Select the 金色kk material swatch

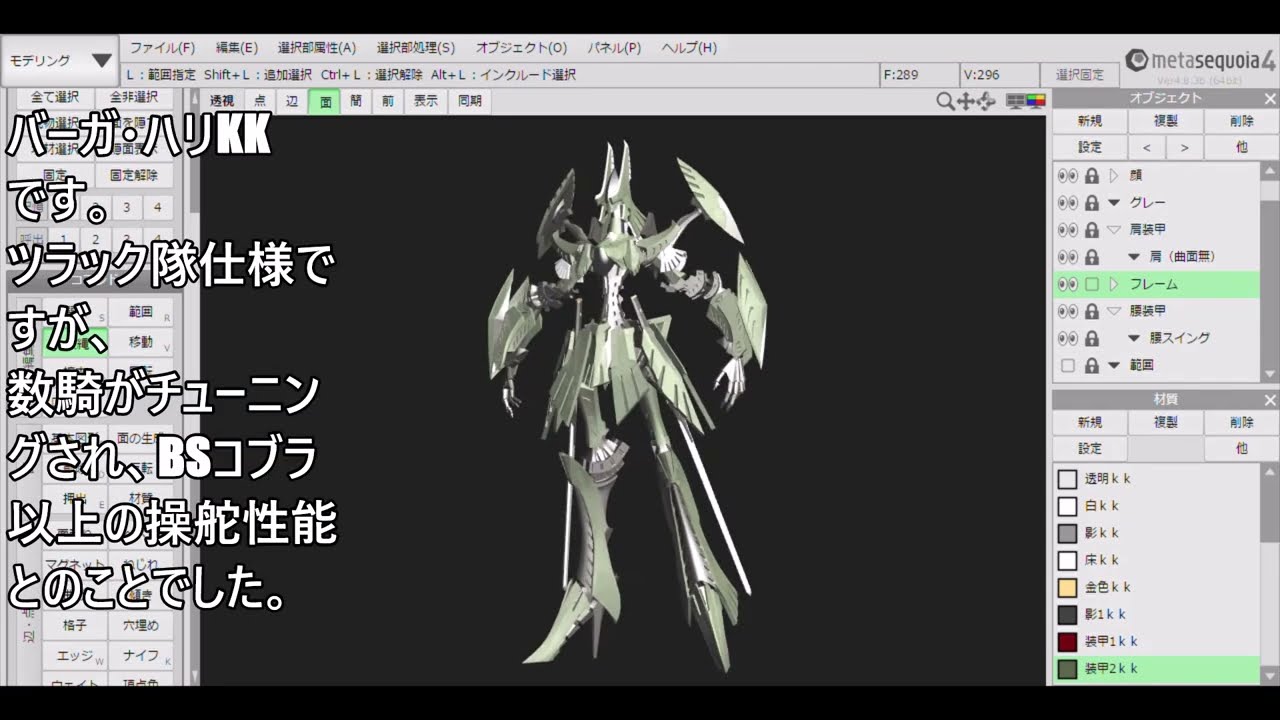click(1067, 587)
